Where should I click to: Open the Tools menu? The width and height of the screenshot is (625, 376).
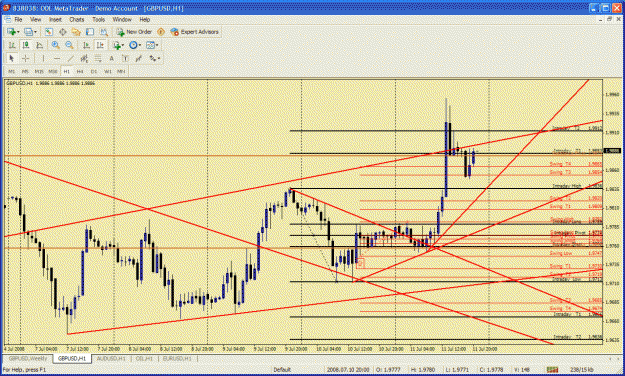click(x=98, y=20)
